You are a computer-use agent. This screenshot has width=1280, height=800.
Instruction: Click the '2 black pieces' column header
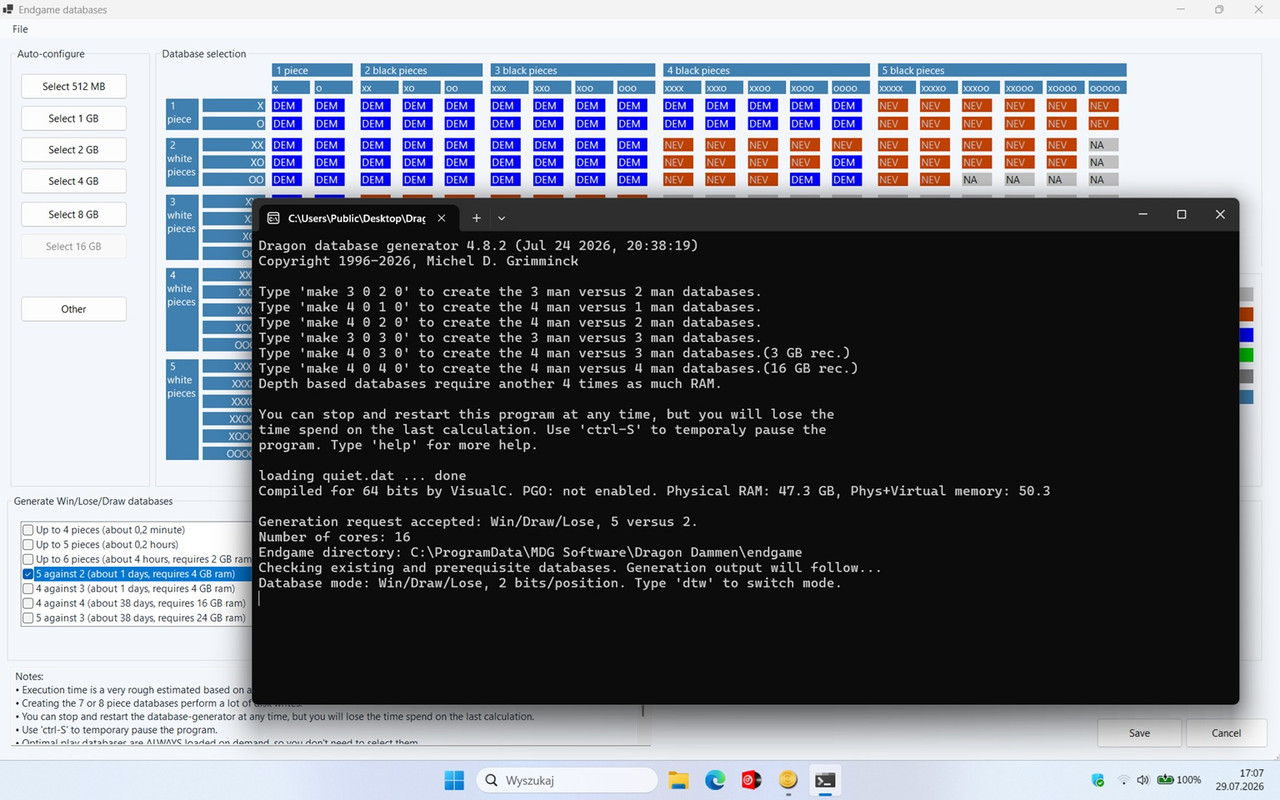[x=421, y=71]
